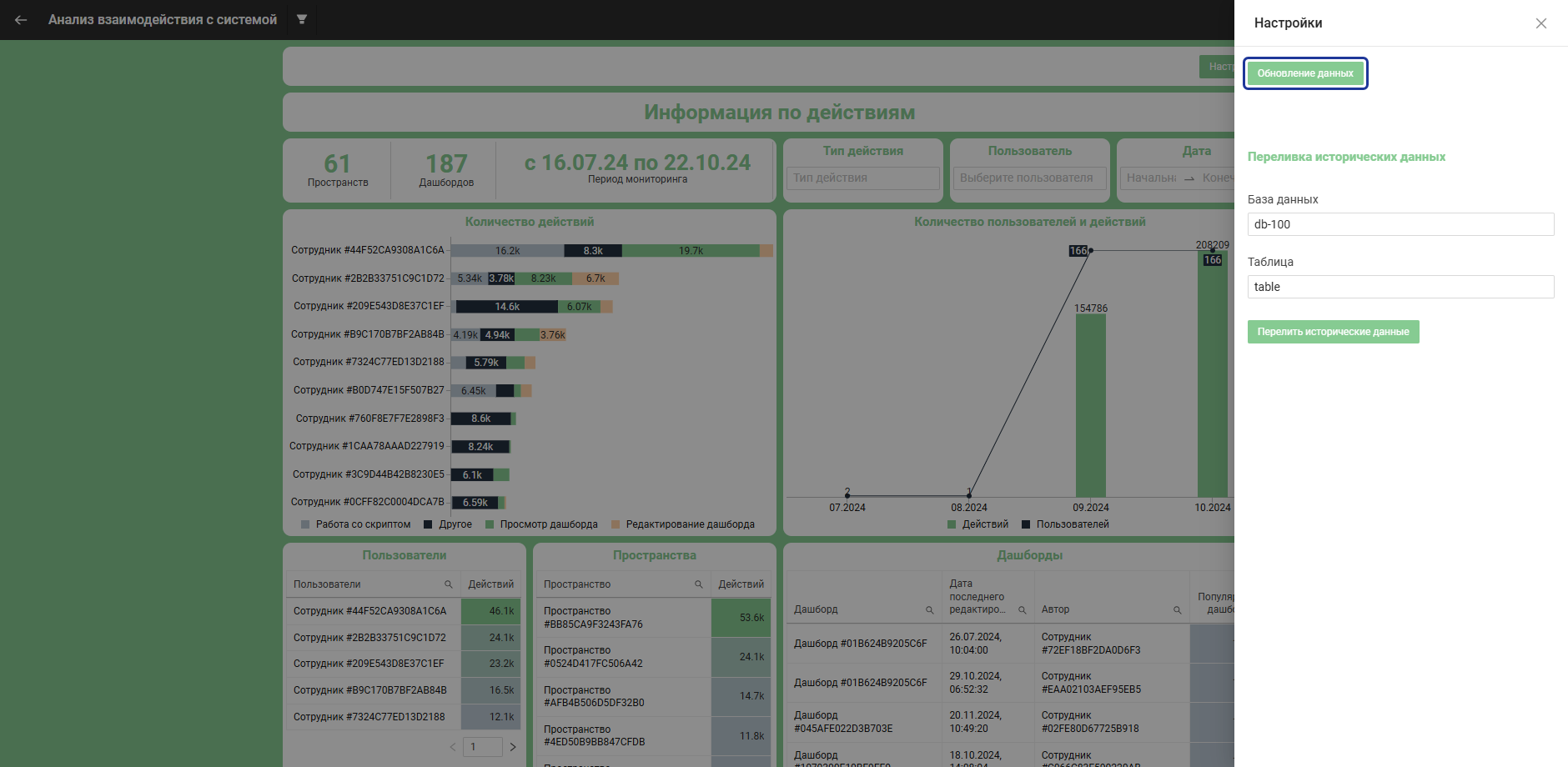This screenshot has width=1568, height=767.
Task: Toggle Другое legend item
Action: pos(448,524)
